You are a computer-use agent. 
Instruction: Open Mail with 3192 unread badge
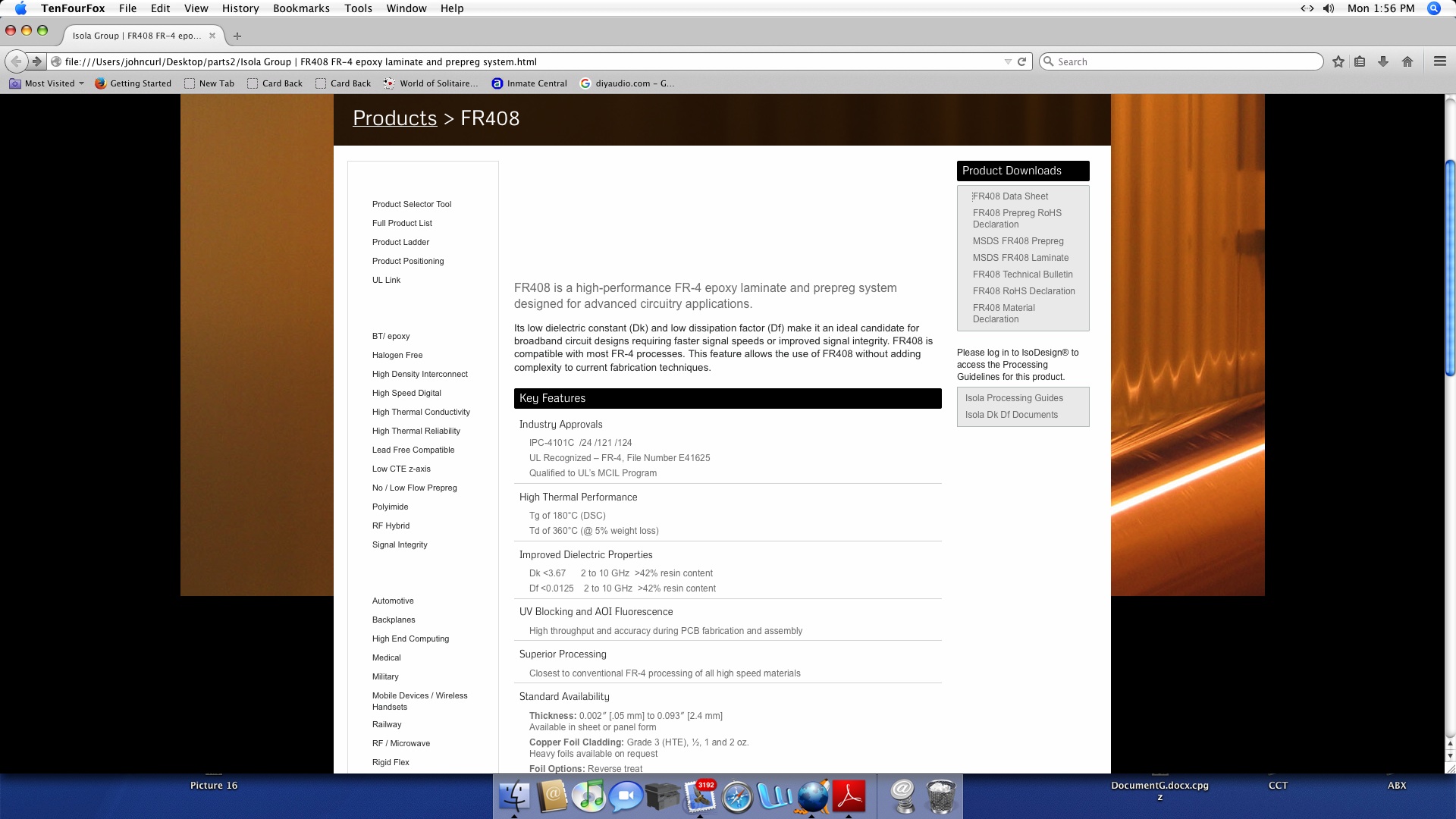(700, 796)
